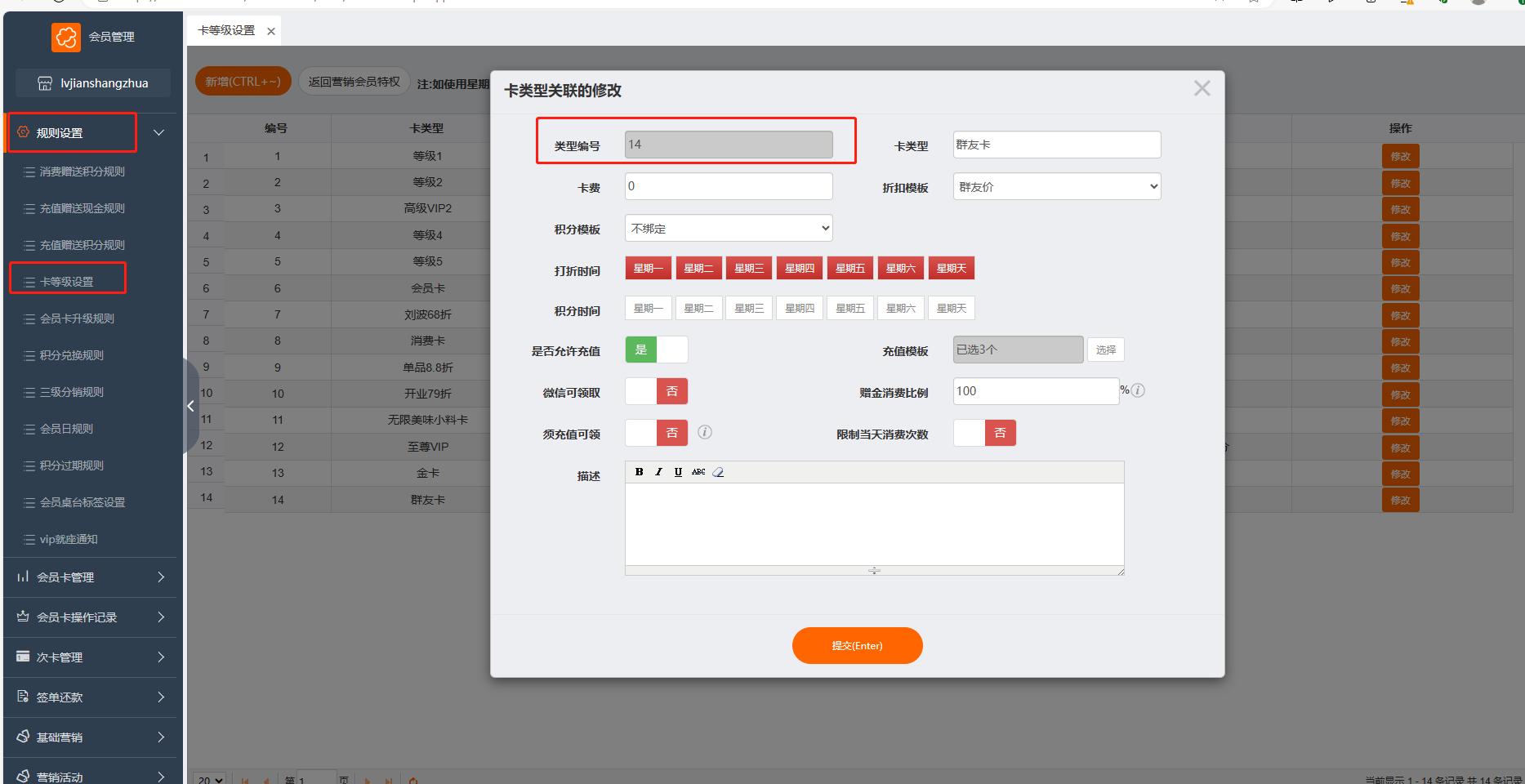Click the underline icon in description editor

[x=678, y=472]
